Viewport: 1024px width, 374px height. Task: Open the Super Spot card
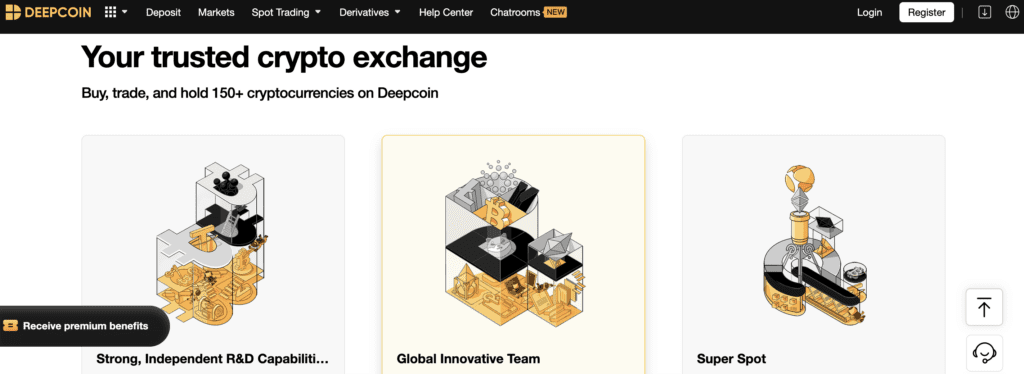[814, 255]
